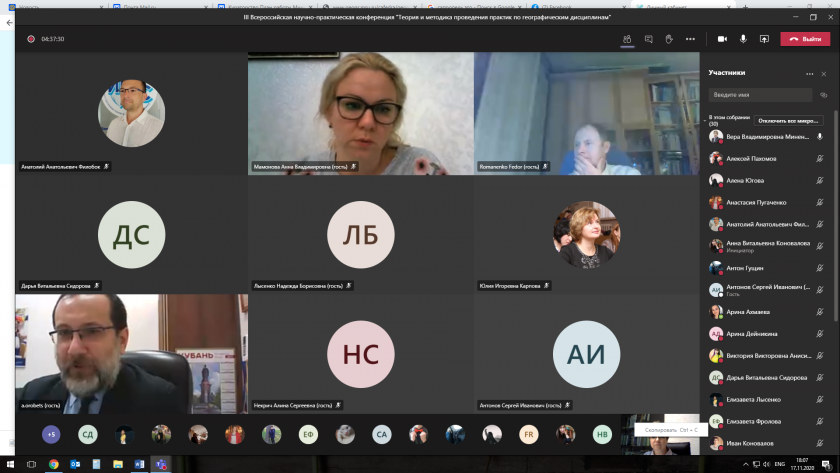Click the show participants icon in toolbar

point(627,39)
